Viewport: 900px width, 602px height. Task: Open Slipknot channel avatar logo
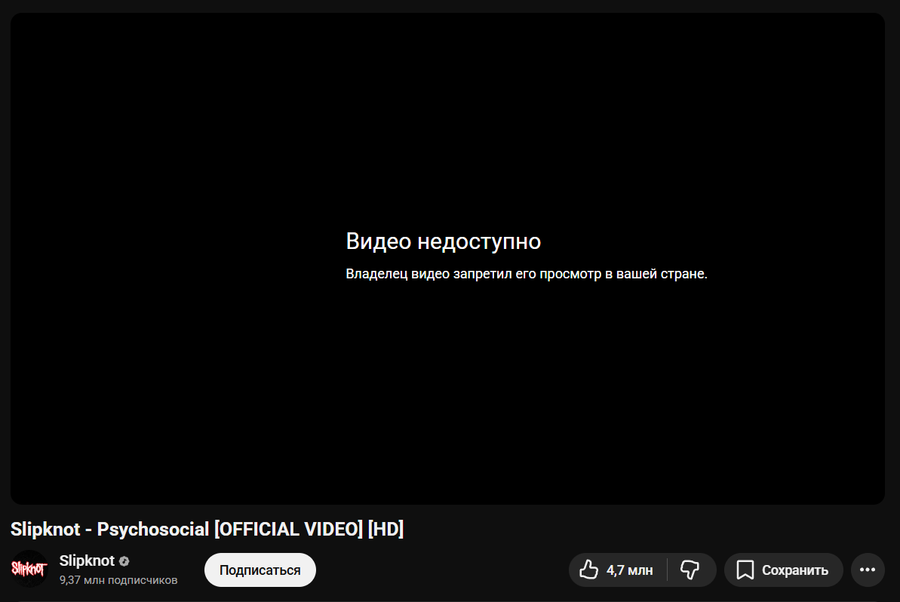point(29,569)
